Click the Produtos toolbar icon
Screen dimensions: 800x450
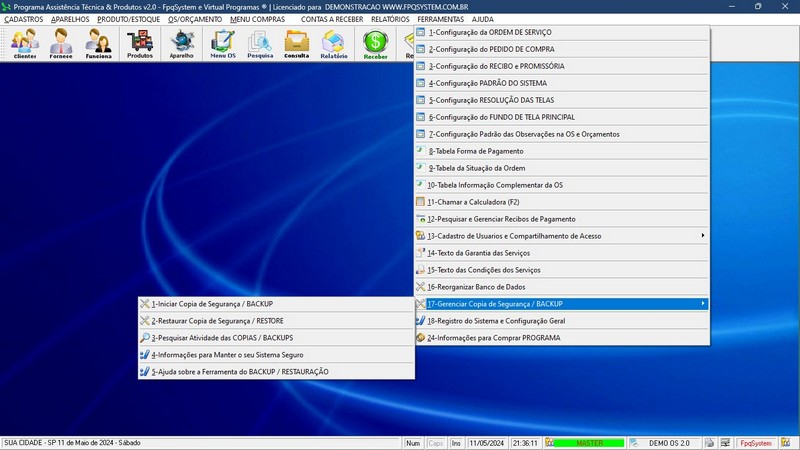tap(140, 43)
